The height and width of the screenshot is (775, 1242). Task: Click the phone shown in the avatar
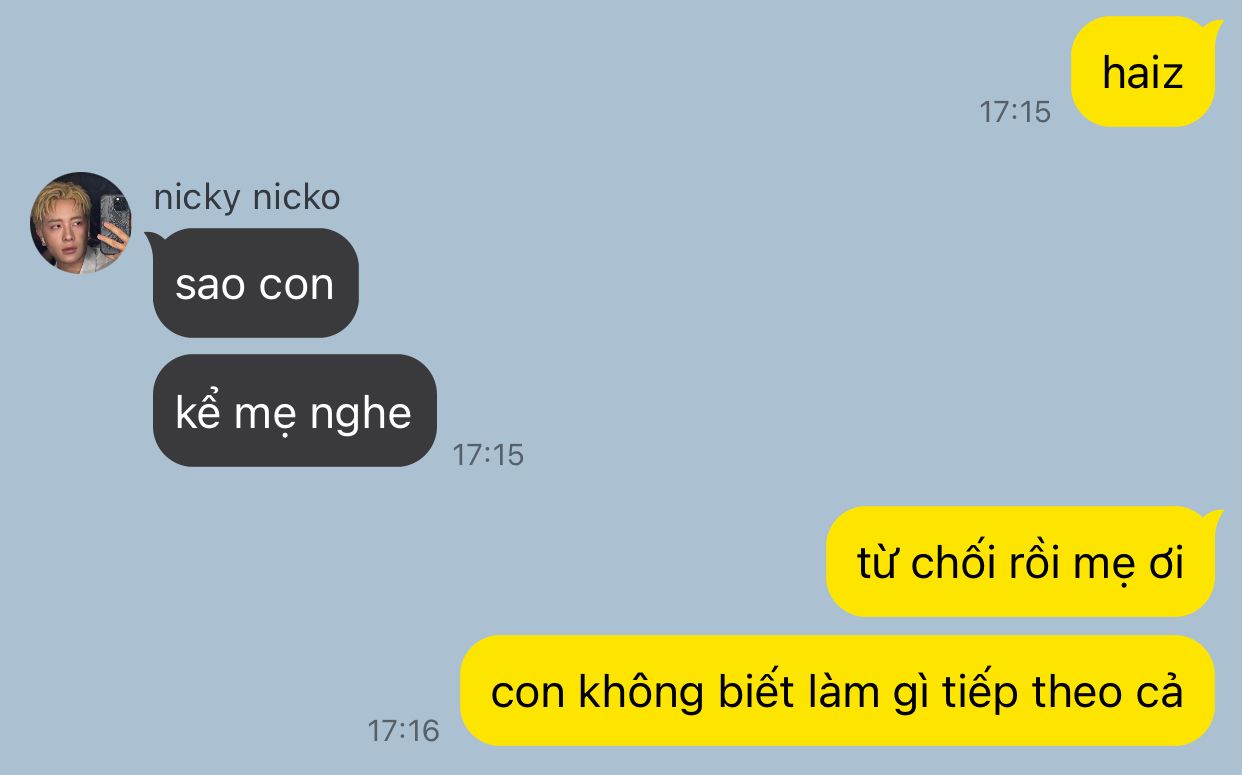point(114,222)
